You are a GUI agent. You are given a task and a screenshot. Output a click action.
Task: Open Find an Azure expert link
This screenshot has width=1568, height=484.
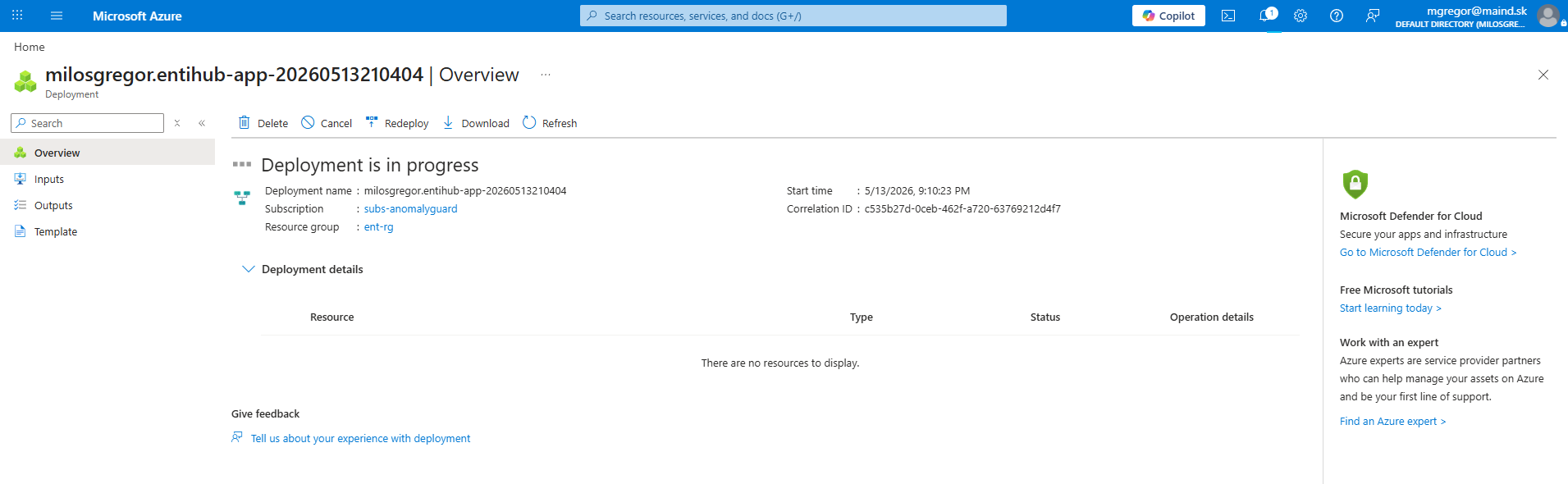[1393, 422]
